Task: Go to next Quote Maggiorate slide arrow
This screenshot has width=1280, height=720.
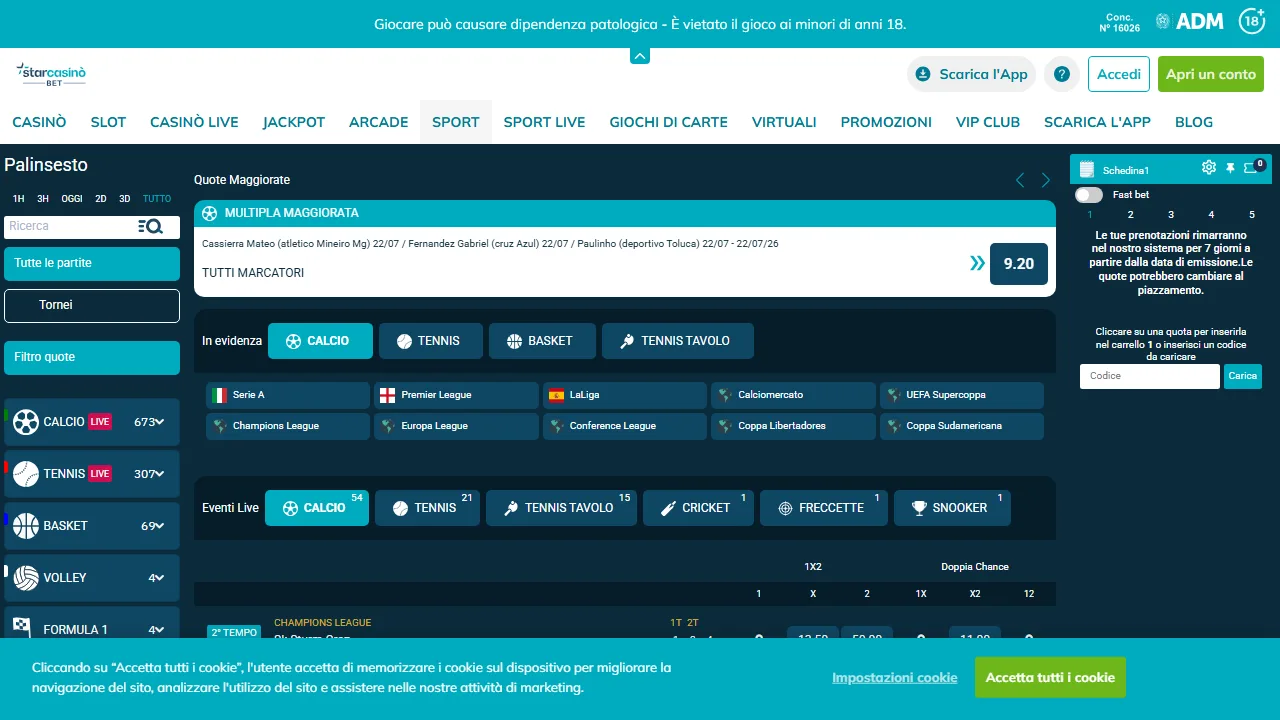Action: click(x=1046, y=180)
